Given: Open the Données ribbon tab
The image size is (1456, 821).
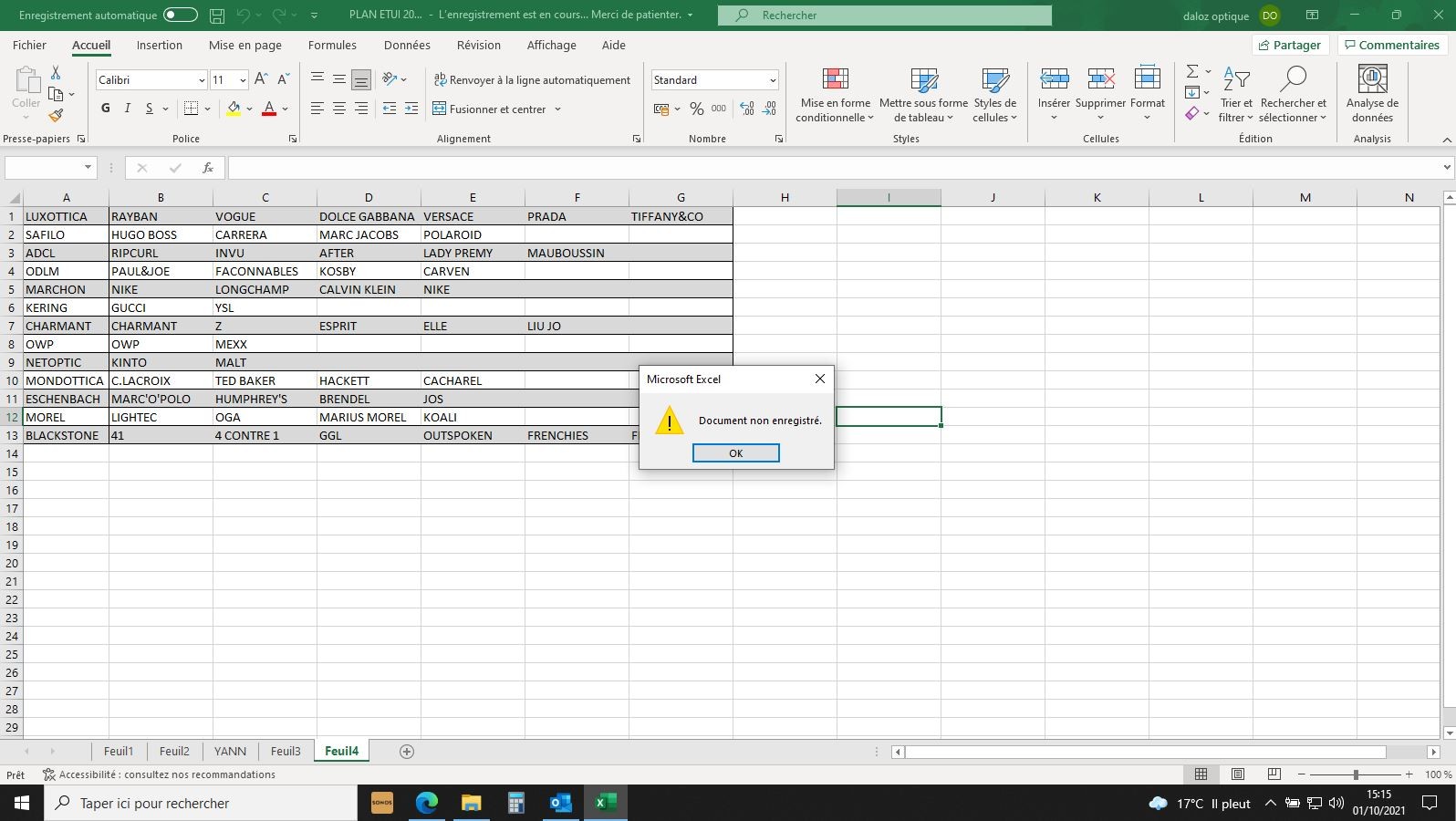Looking at the screenshot, I should pyautogui.click(x=407, y=45).
